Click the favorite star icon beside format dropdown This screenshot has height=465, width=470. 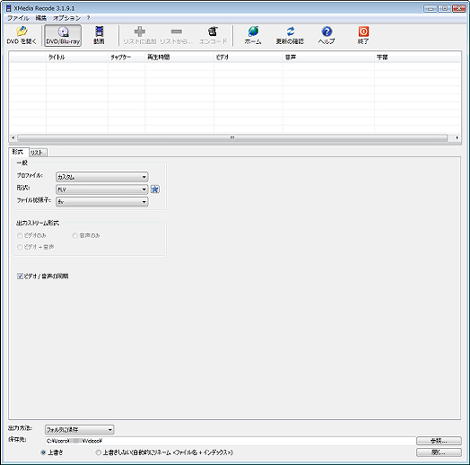pos(155,189)
